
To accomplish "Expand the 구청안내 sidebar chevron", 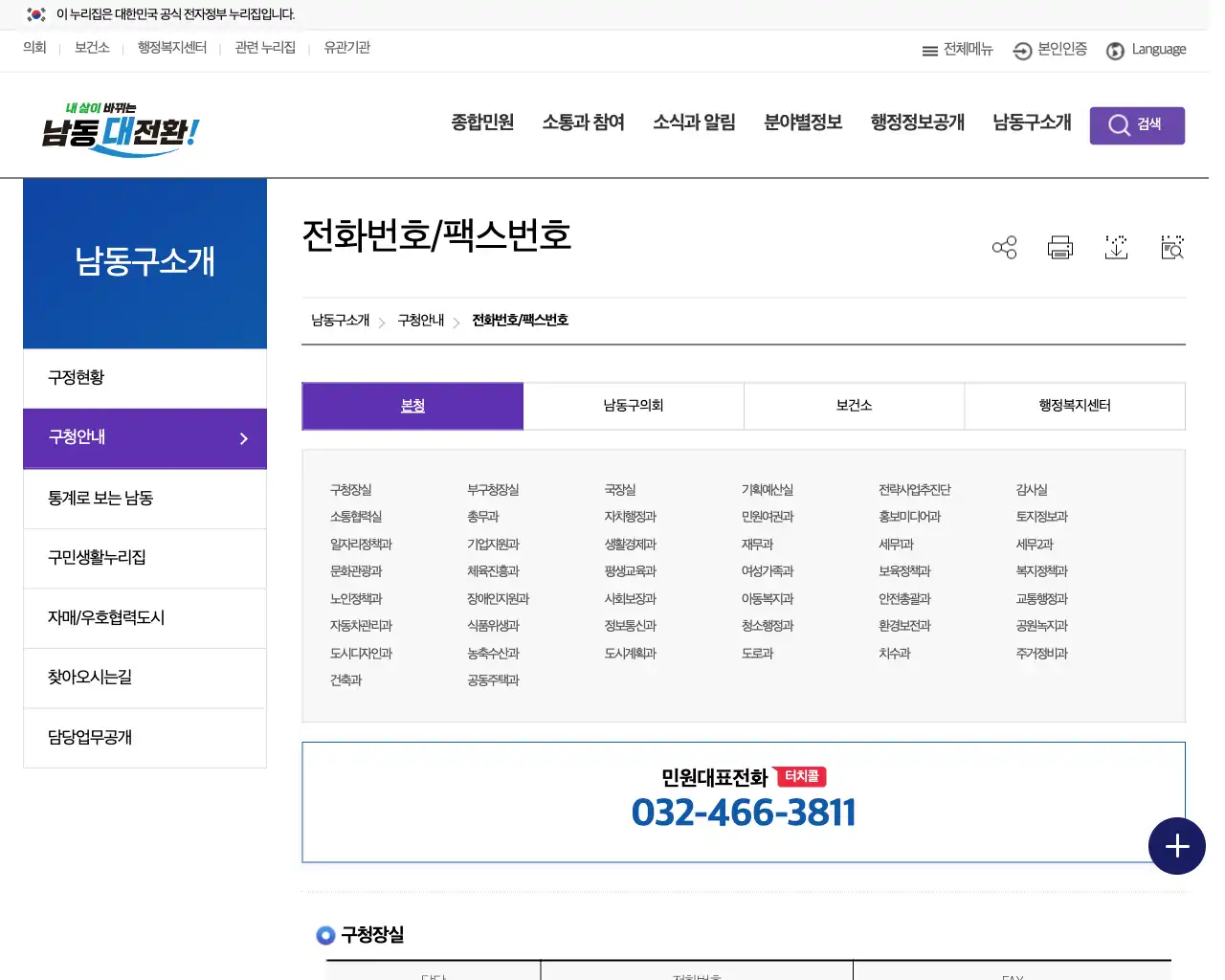I will [x=243, y=438].
